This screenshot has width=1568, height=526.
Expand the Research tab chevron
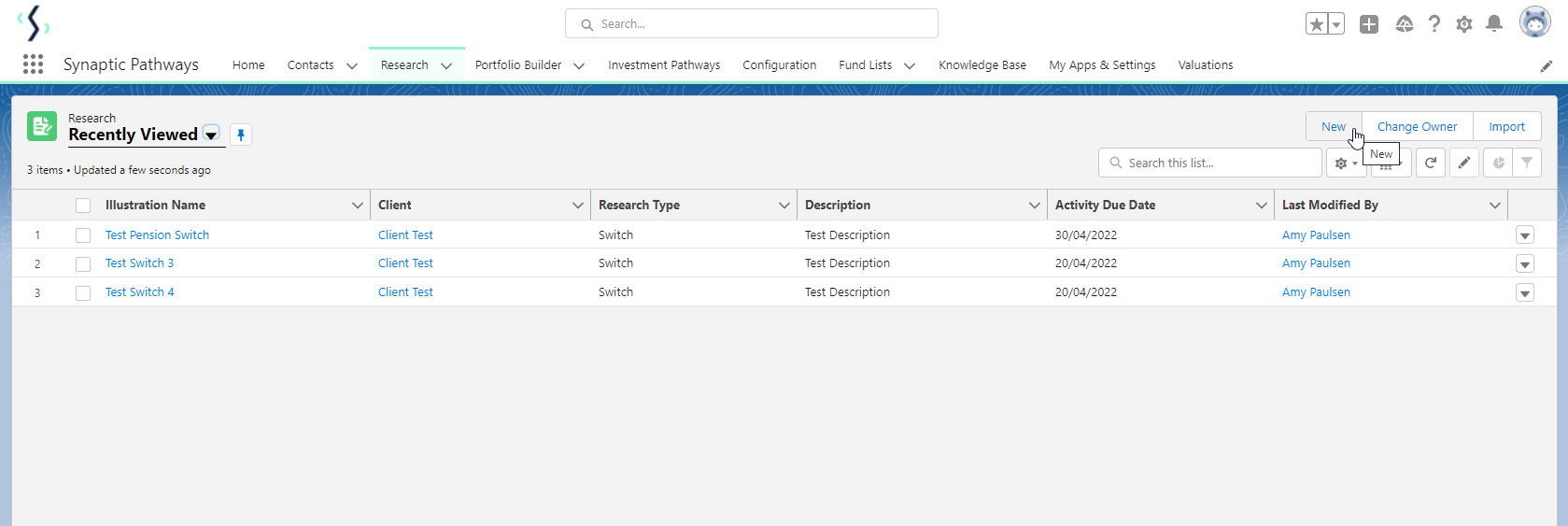pos(446,65)
